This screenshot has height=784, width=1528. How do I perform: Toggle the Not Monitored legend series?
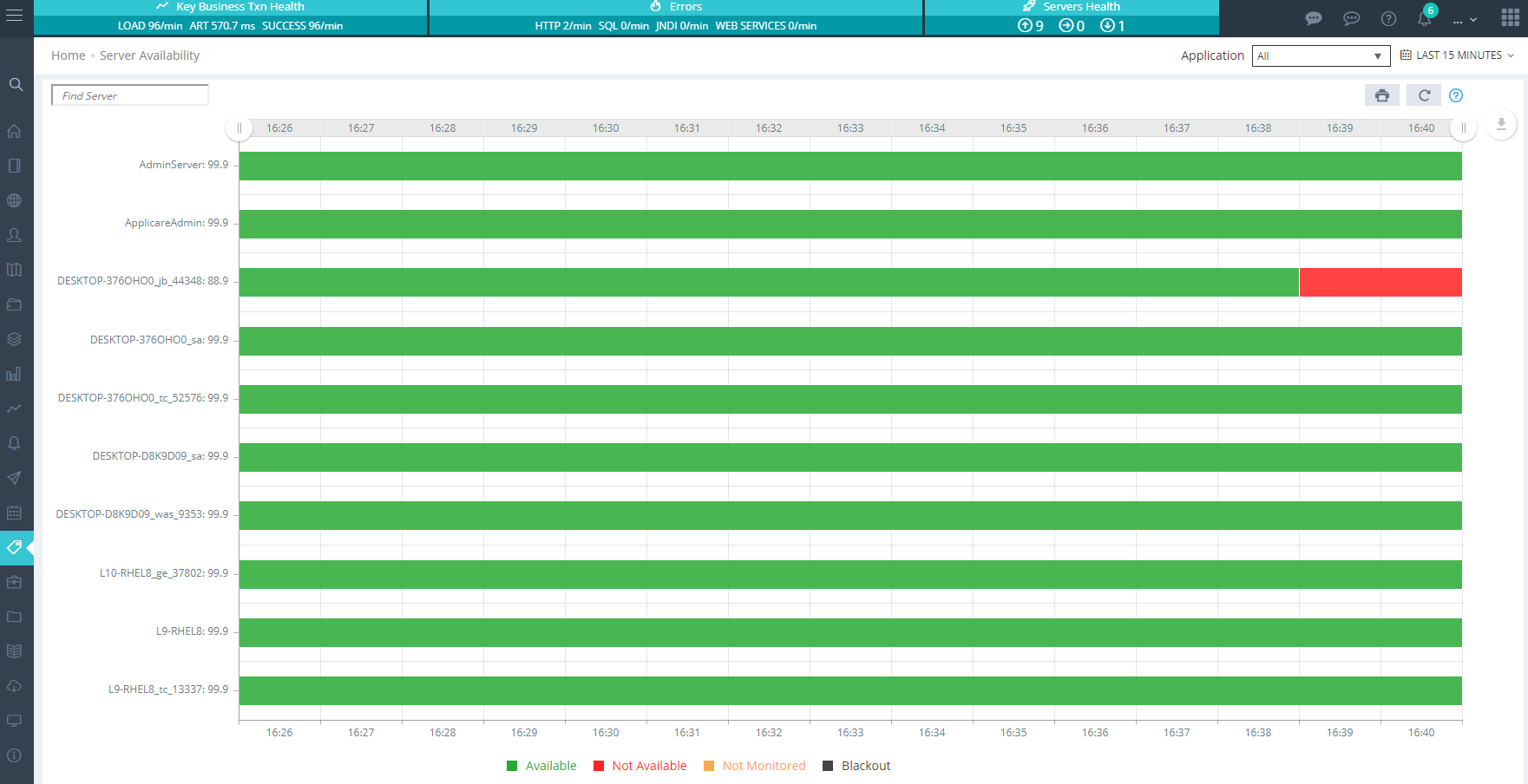coord(754,766)
